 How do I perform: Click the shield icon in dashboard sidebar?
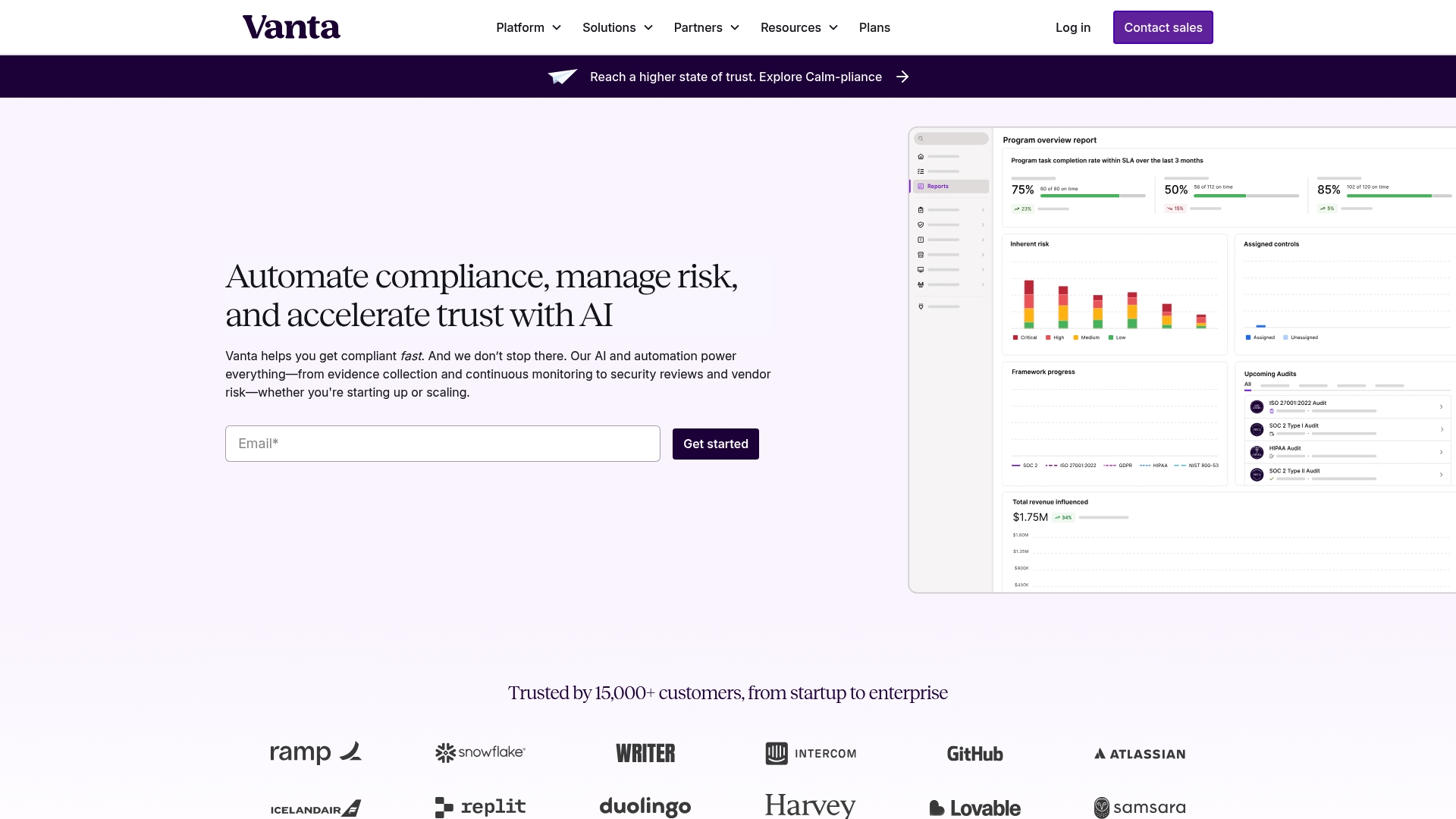click(921, 224)
